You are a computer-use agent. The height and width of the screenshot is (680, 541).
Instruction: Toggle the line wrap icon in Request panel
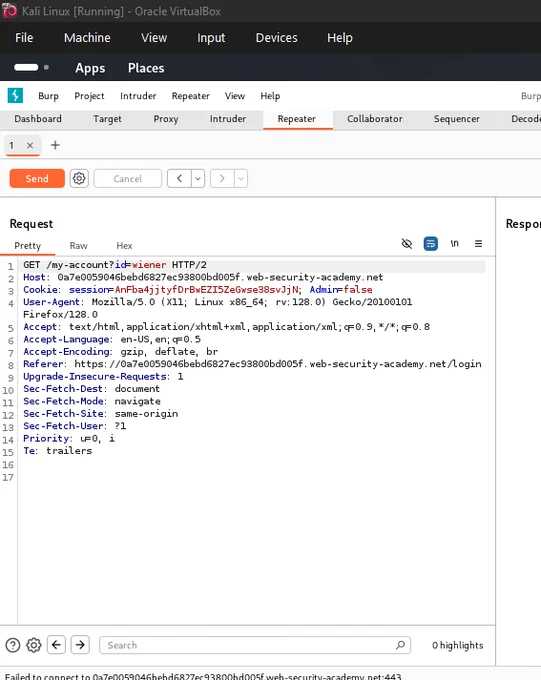[430, 244]
